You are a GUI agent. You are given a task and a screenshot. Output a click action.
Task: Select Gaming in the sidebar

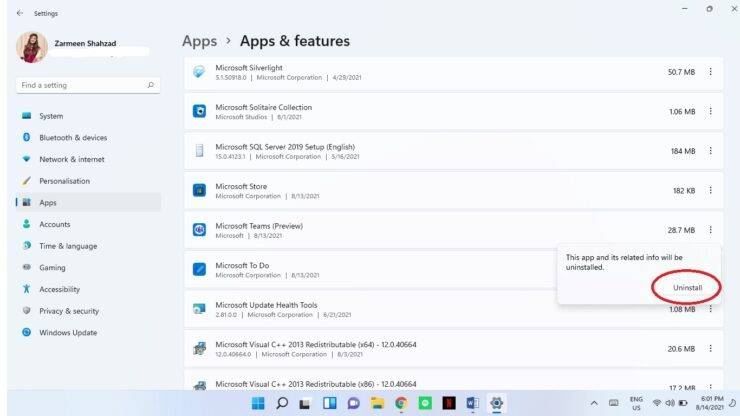click(88, 267)
